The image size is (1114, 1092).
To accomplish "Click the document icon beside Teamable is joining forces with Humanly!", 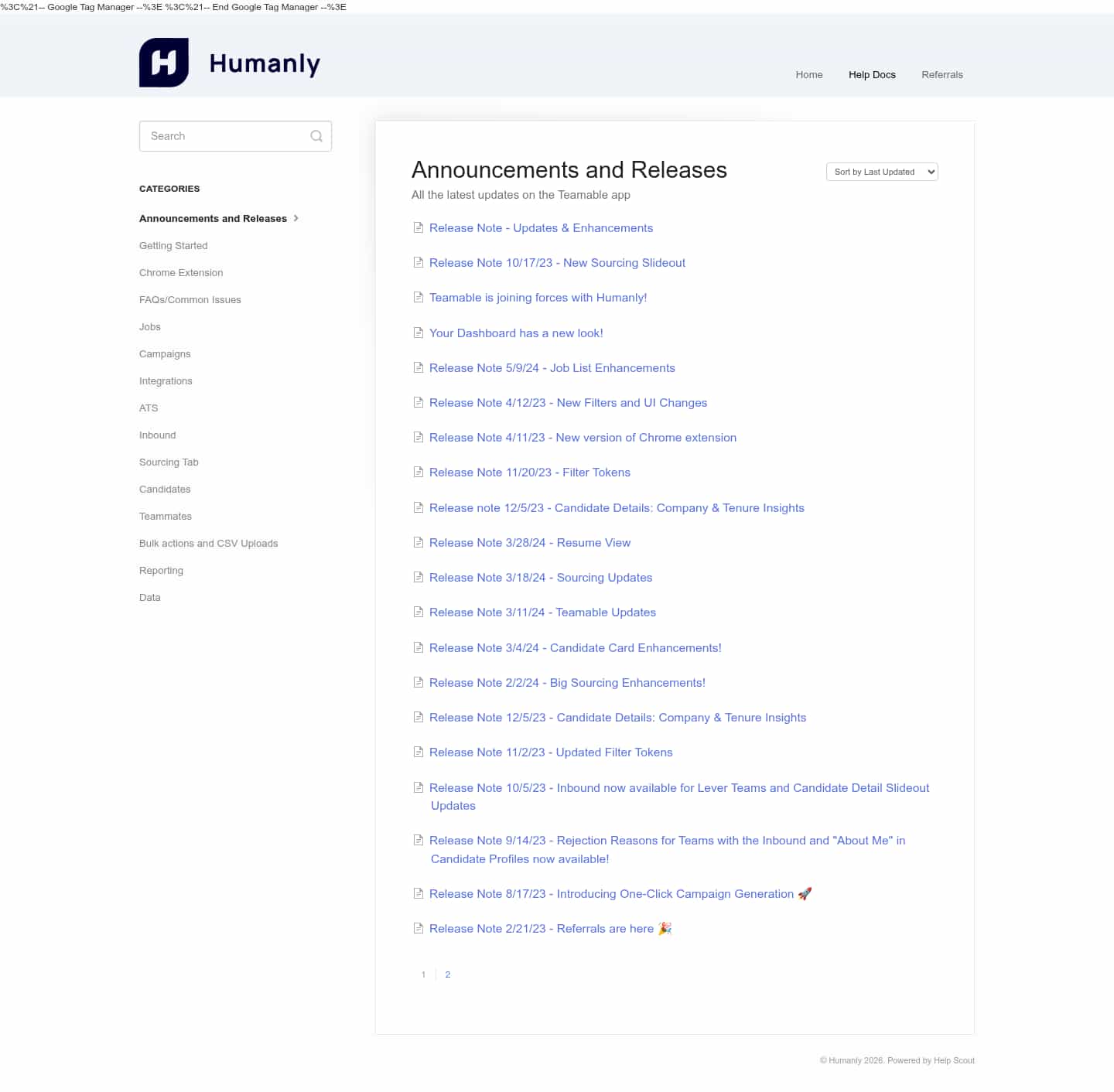I will coord(419,298).
